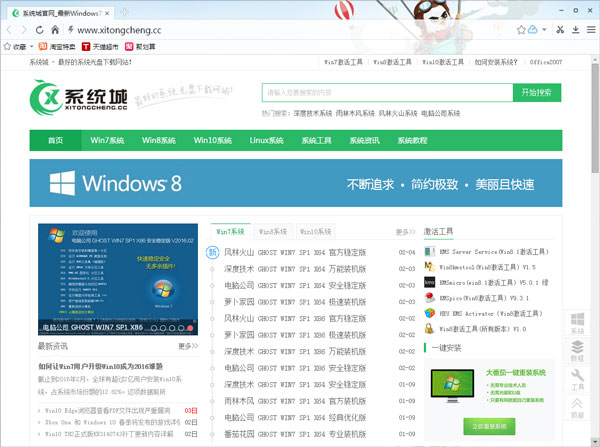Open the browser hamburger menu
This screenshot has width=600, height=447.
591,29
